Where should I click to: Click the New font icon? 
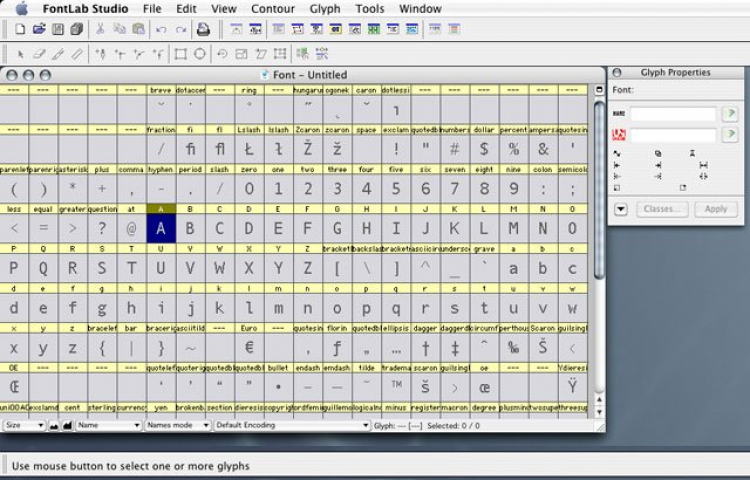pyautogui.click(x=20, y=29)
